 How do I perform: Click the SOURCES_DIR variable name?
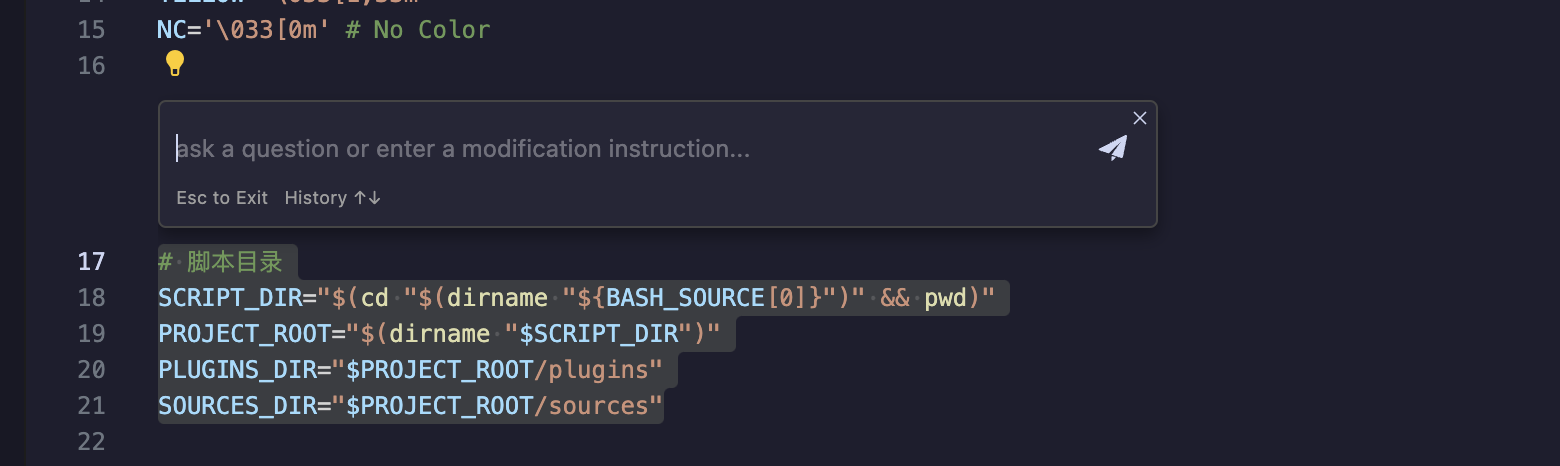(x=237, y=406)
